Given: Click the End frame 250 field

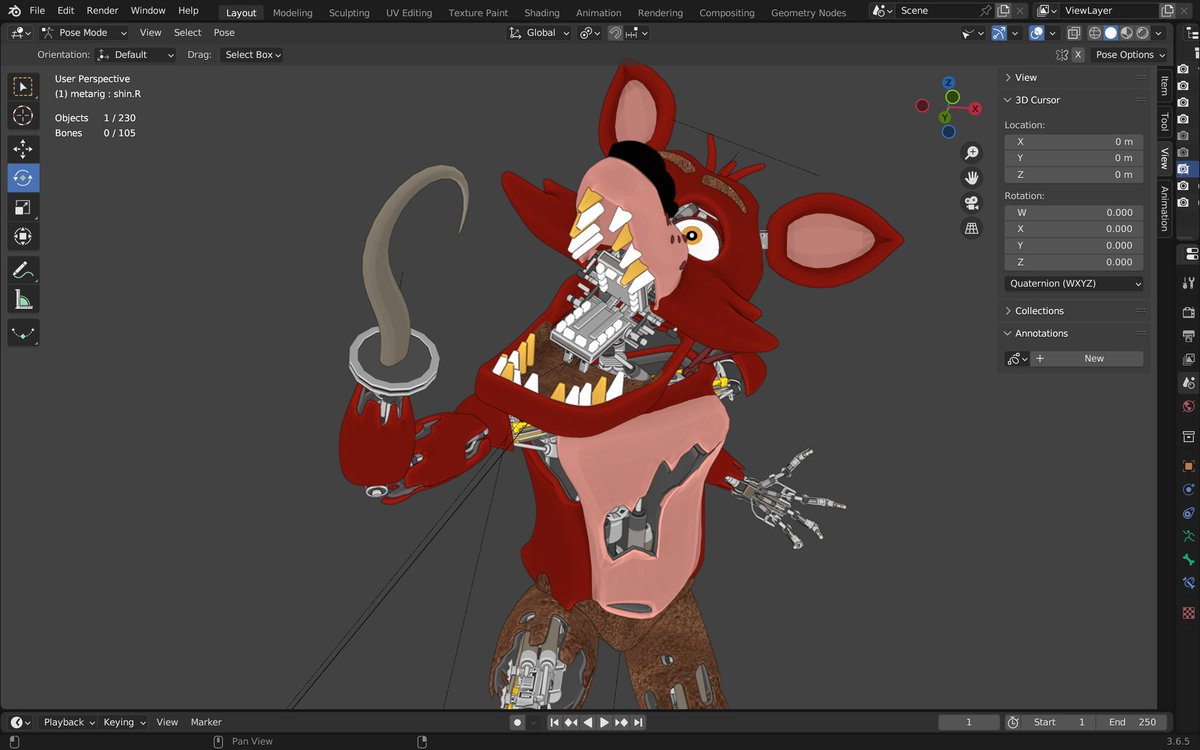Looking at the screenshot, I should (1132, 722).
